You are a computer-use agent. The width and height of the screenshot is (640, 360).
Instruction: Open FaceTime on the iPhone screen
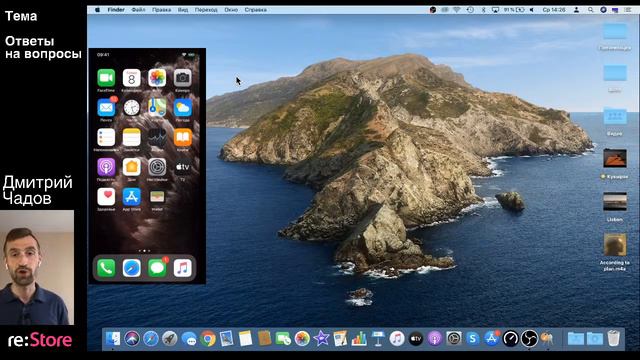tap(106, 78)
